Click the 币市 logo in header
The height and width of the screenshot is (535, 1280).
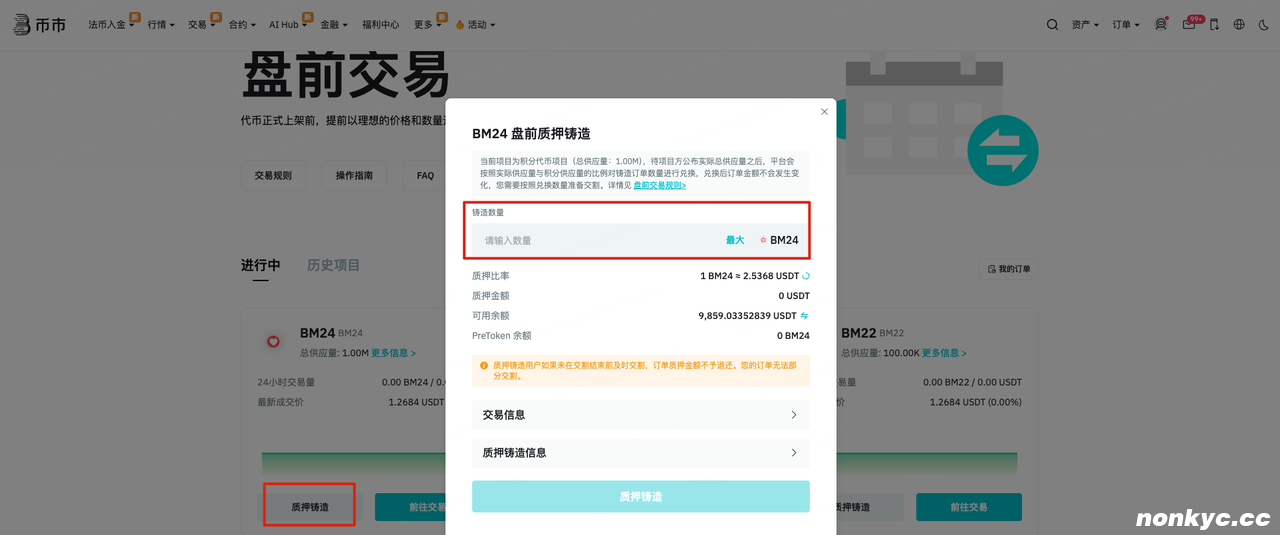40,25
